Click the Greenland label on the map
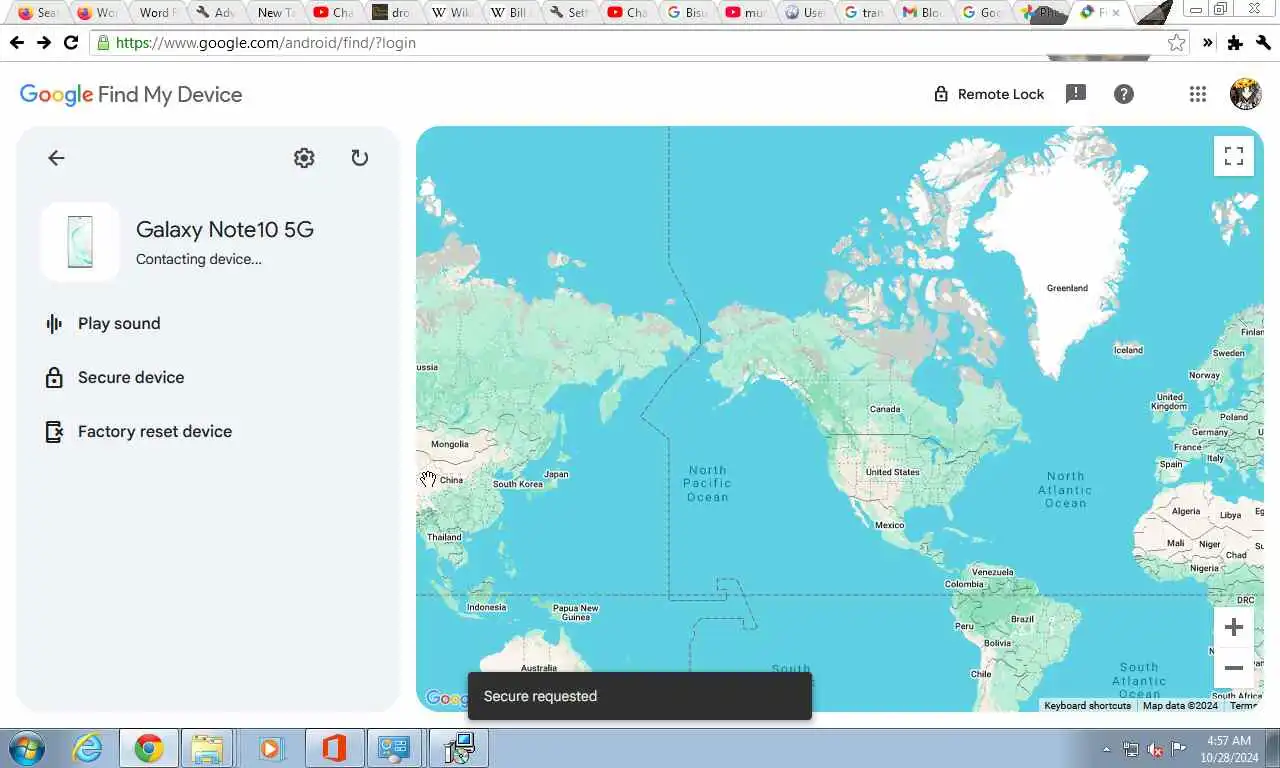 point(1067,288)
